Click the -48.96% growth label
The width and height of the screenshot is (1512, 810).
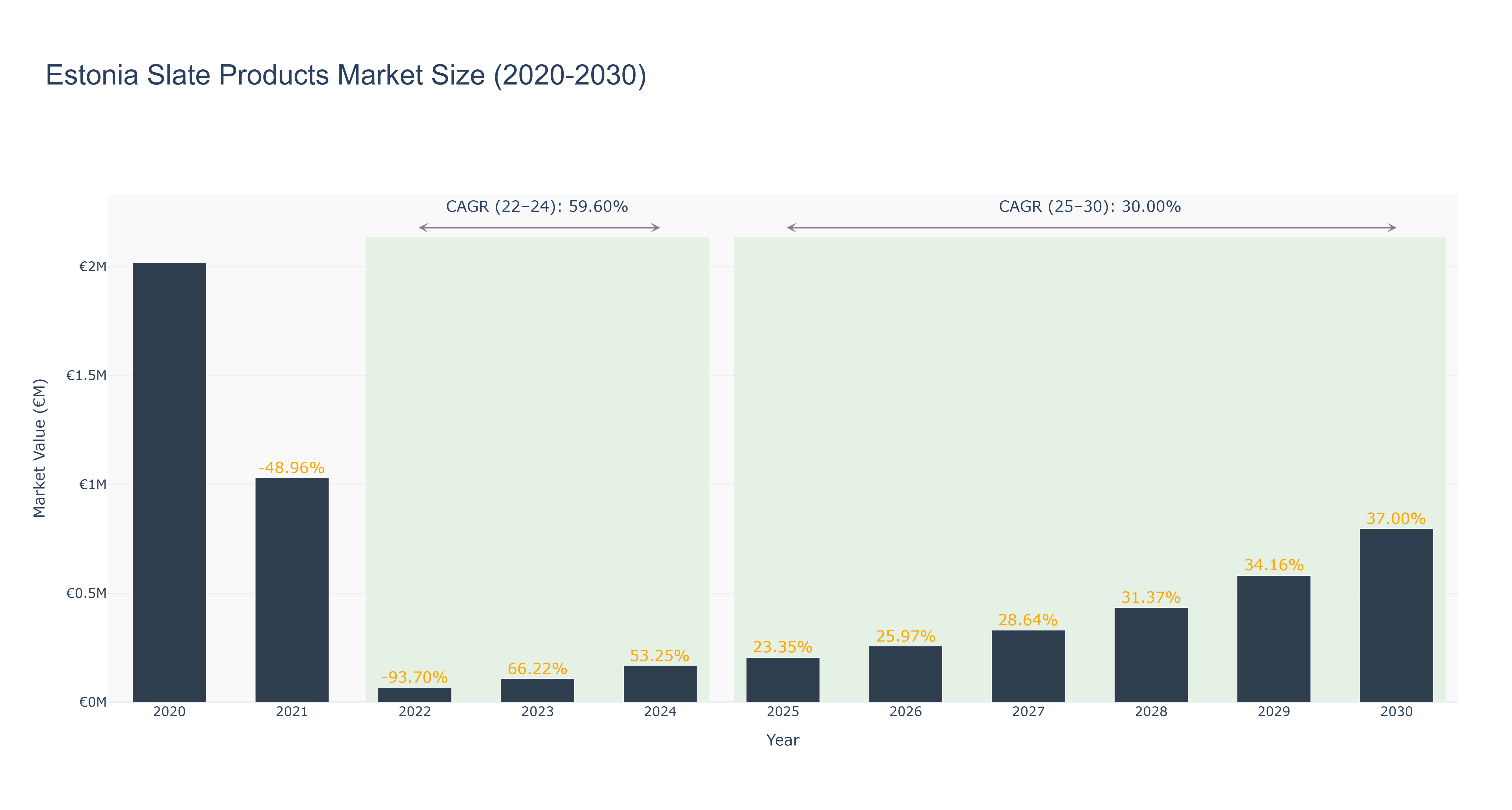click(x=292, y=468)
